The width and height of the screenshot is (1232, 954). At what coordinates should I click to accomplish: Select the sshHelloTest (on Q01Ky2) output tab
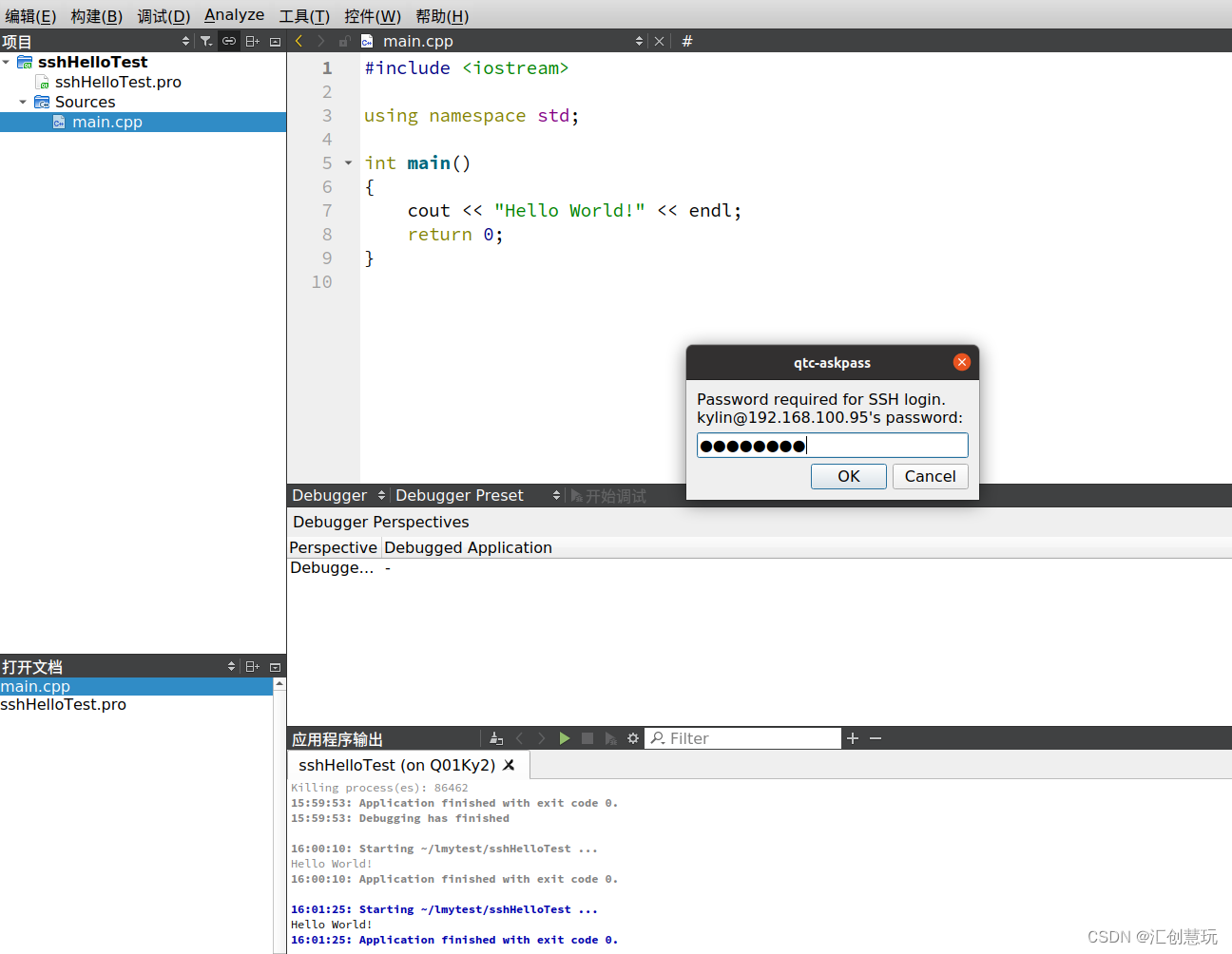point(396,765)
